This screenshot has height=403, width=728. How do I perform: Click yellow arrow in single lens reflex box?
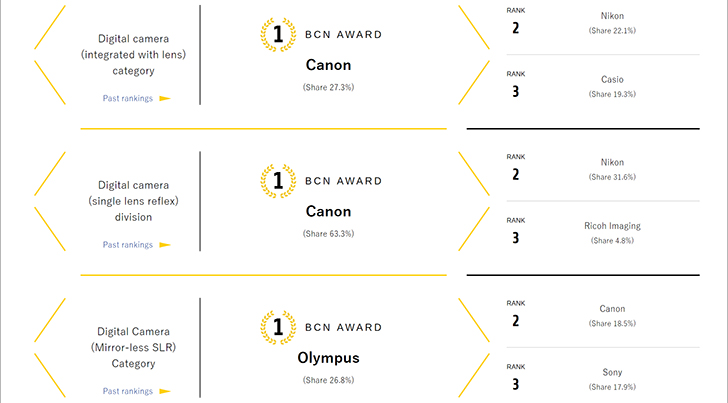point(165,245)
